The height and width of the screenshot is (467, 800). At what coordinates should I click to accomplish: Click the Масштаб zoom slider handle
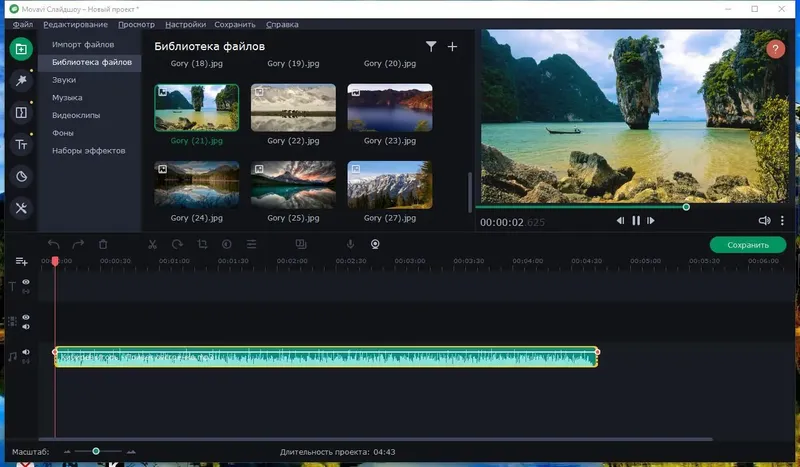click(96, 451)
